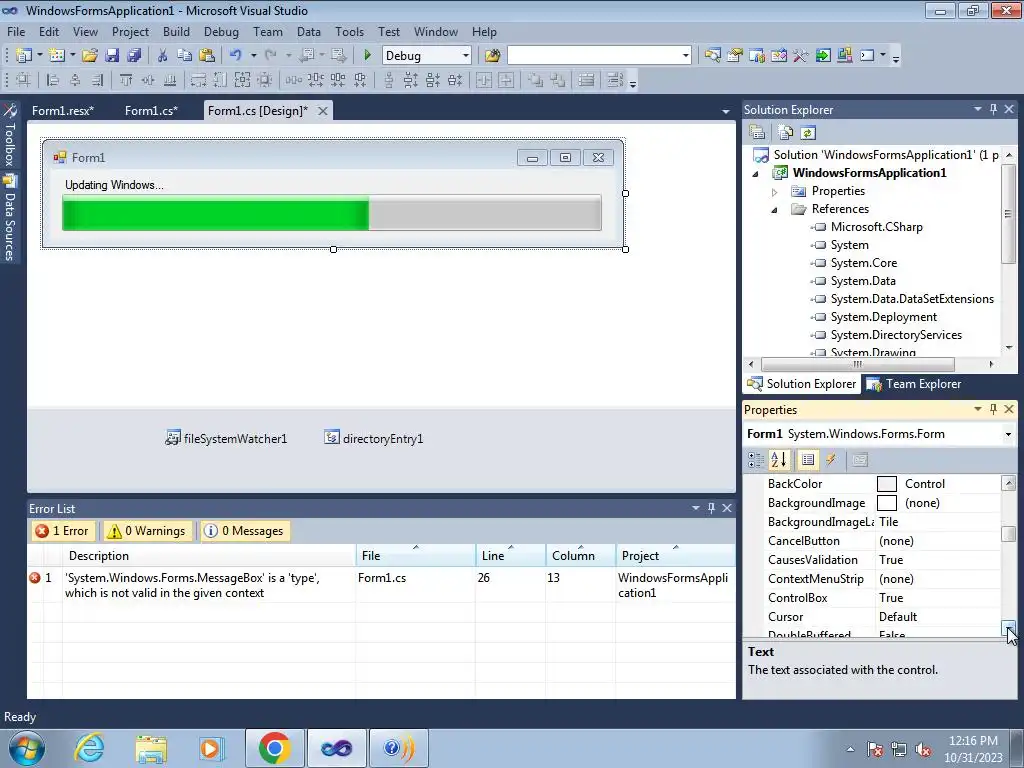1024x768 pixels.
Task: Cut the selection with the scissors icon
Action: click(x=163, y=56)
